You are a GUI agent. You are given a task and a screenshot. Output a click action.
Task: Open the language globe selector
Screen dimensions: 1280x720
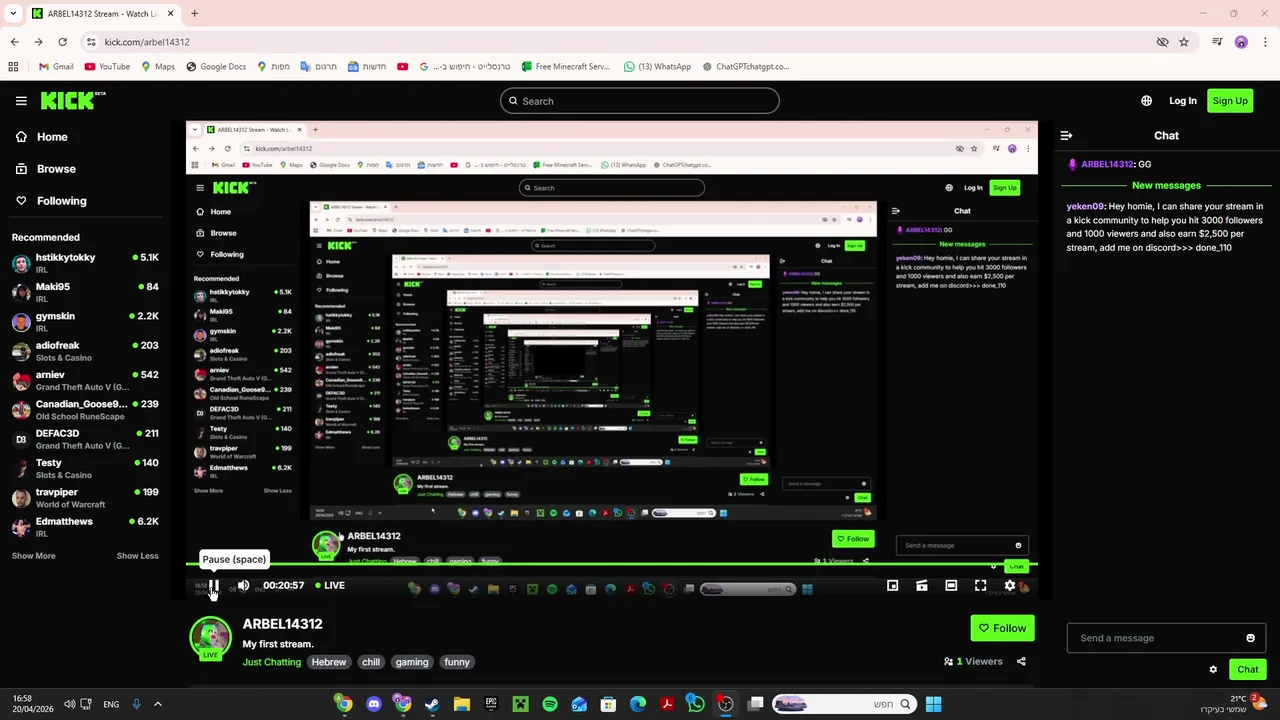tap(1146, 101)
